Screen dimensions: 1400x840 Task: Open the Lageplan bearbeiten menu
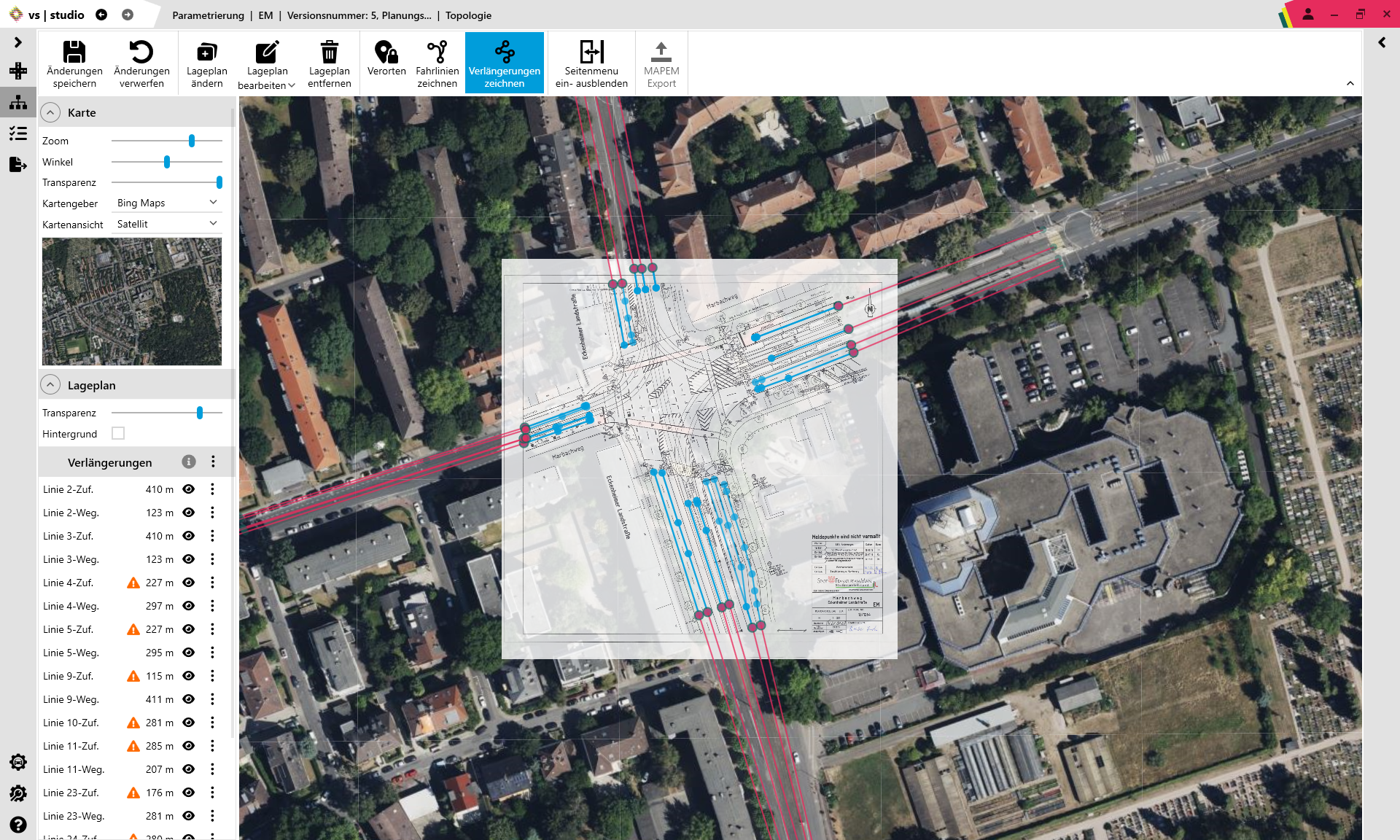pos(266,63)
